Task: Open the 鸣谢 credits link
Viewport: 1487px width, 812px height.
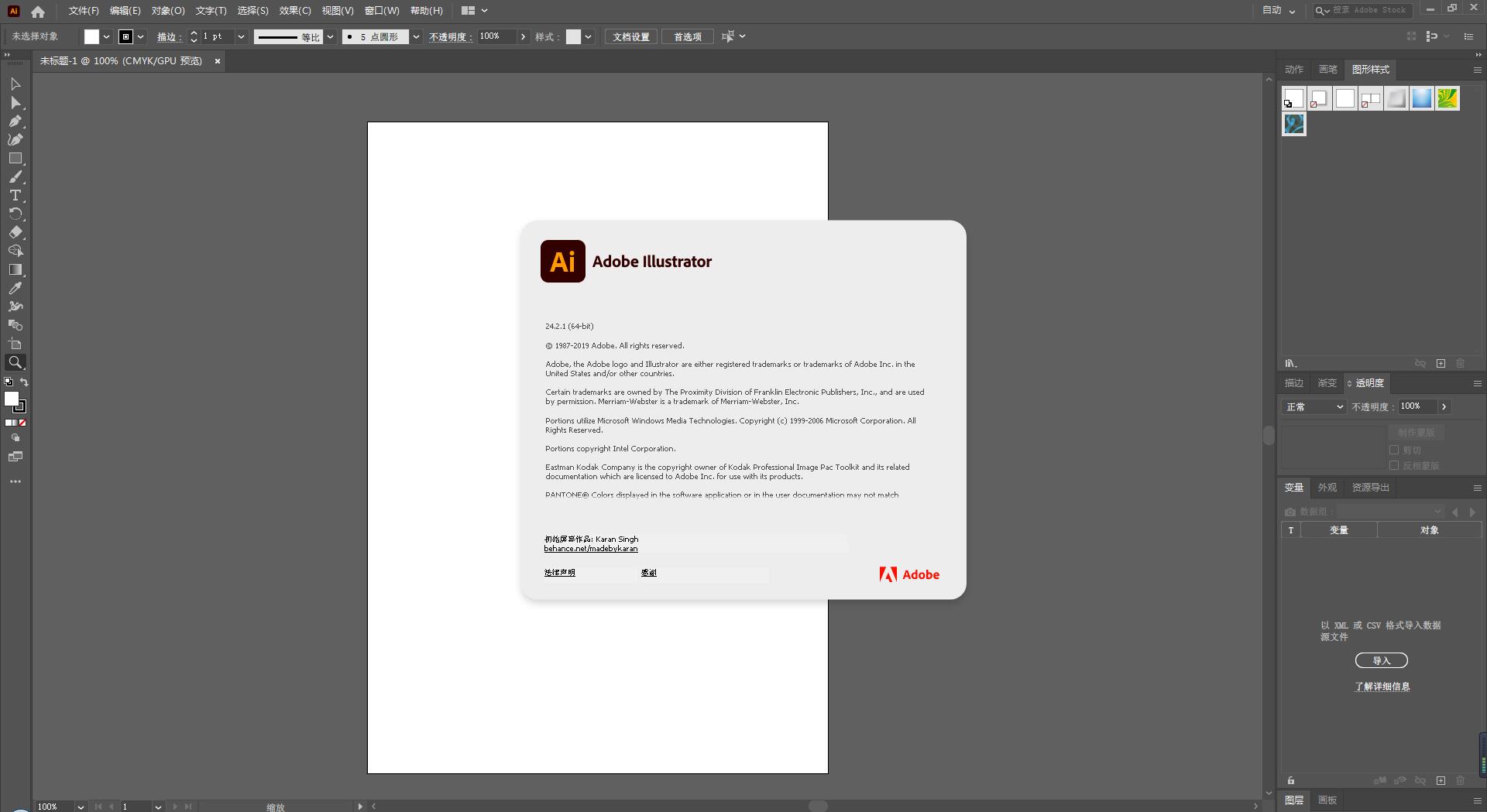Action: [x=649, y=573]
